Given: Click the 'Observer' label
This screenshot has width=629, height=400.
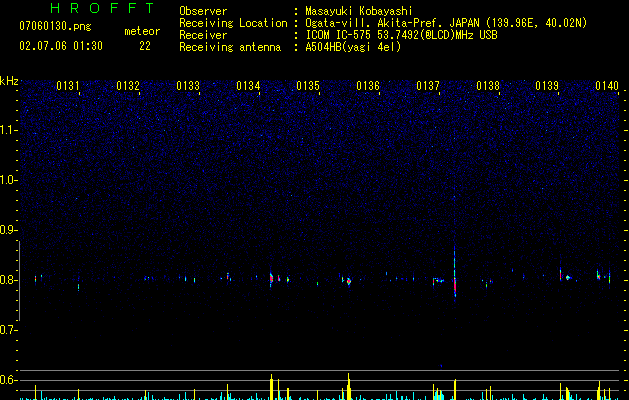Looking at the screenshot, I should [x=203, y=11].
